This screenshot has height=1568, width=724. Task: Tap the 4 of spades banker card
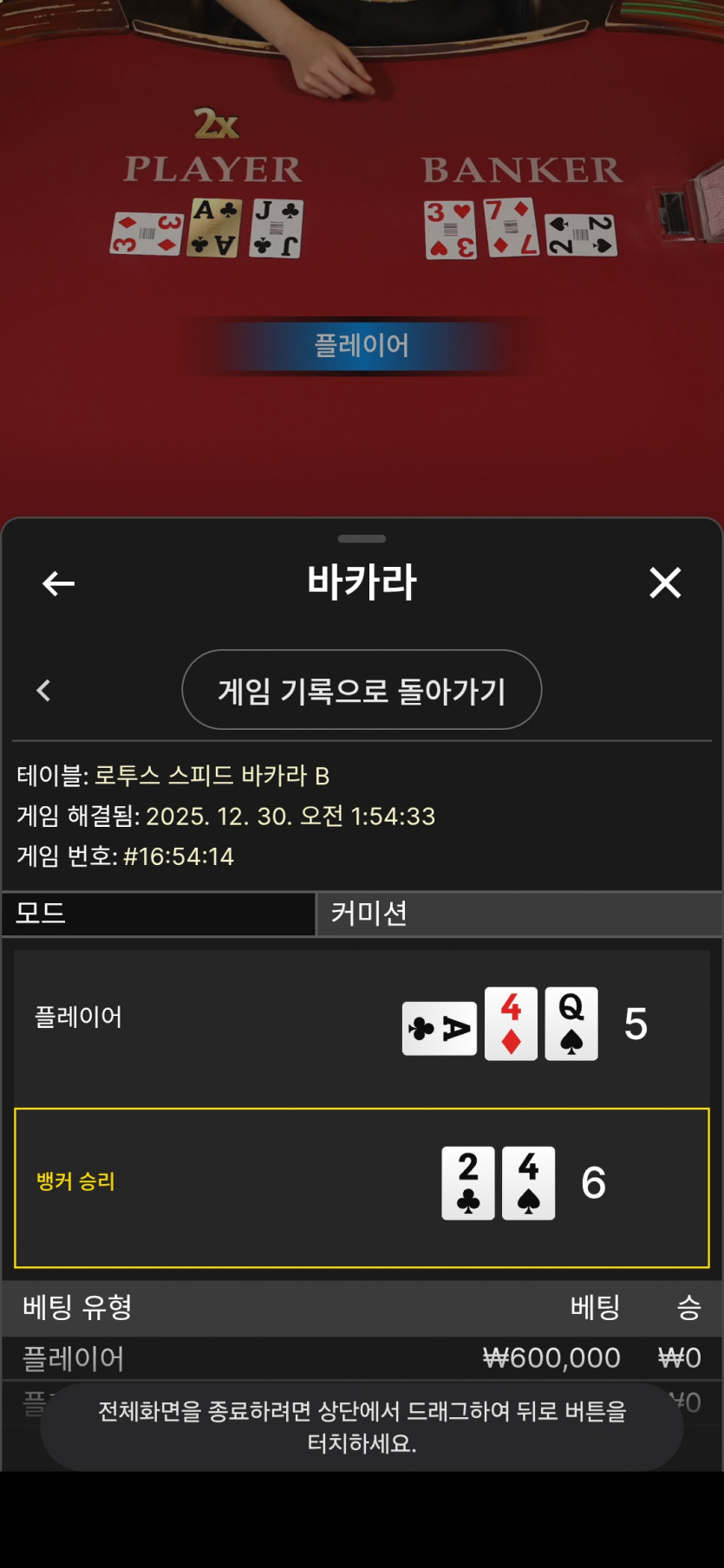(x=529, y=1183)
